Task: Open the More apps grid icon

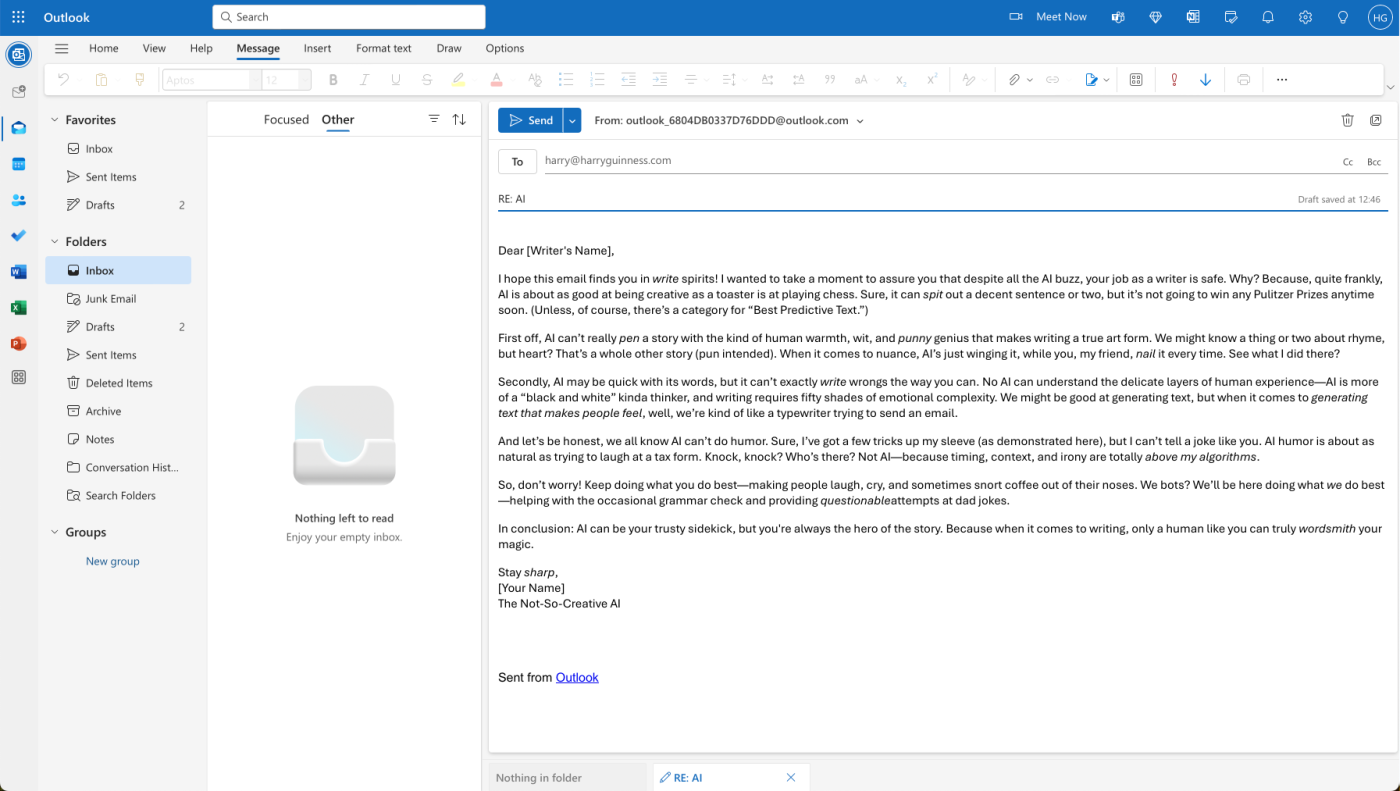Action: 18,378
